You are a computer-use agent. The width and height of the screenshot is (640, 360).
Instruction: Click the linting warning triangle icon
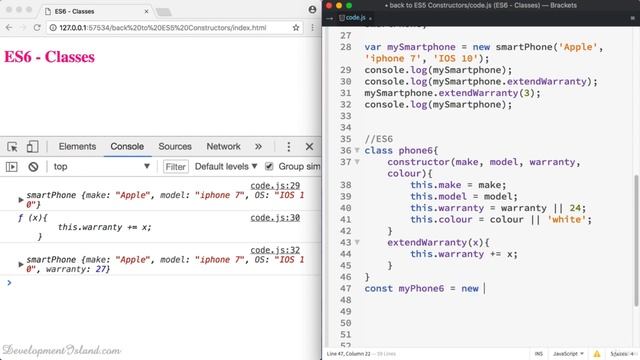pos(597,354)
